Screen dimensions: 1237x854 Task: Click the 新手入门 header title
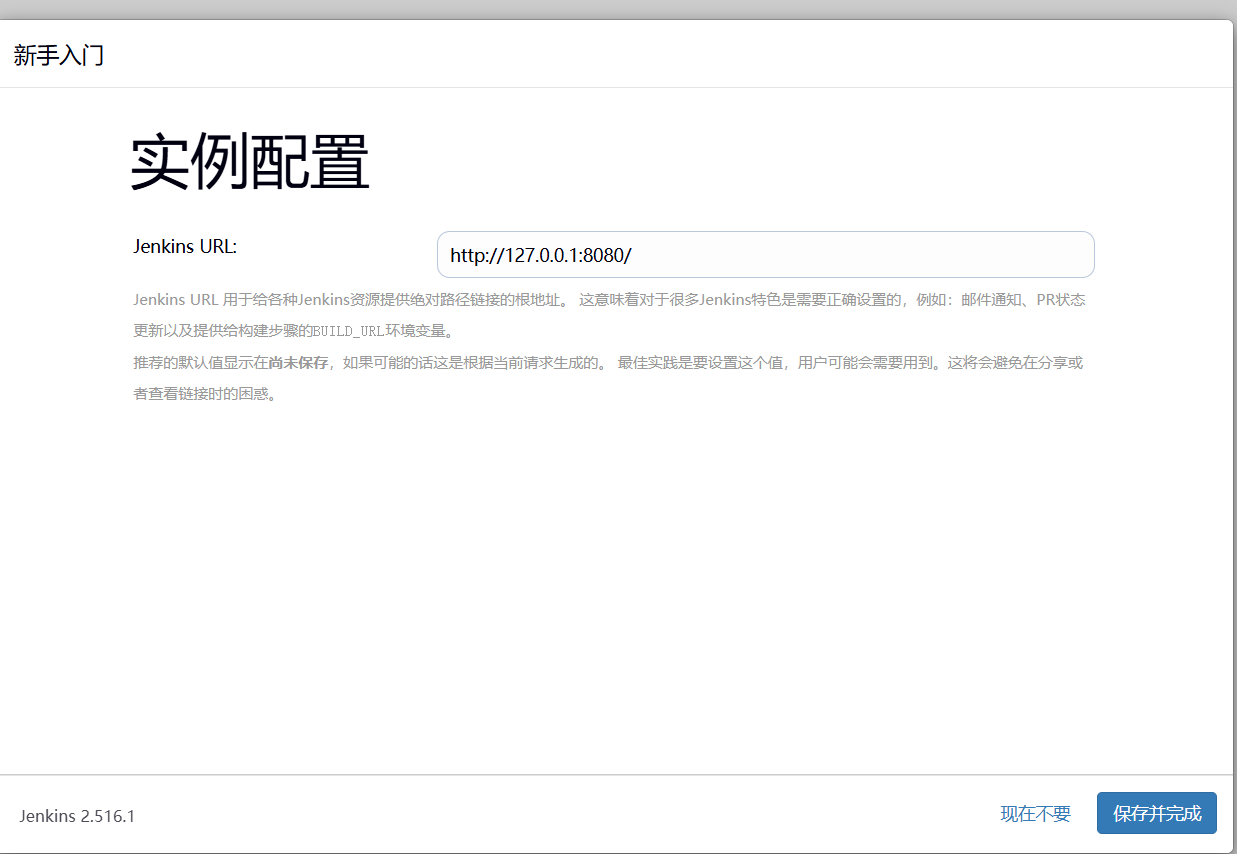pyautogui.click(x=59, y=55)
